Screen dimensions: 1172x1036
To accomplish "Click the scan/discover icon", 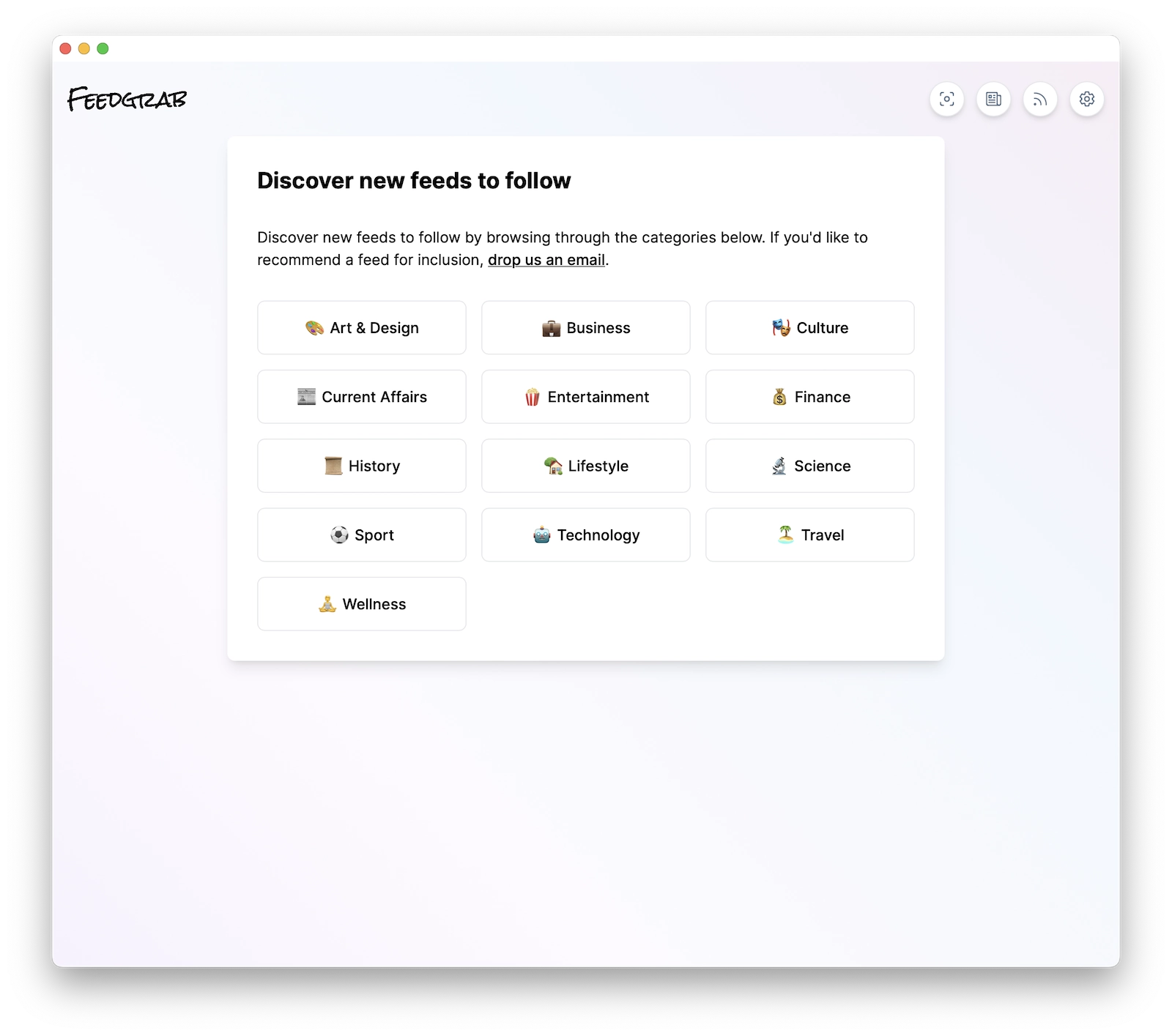I will [x=946, y=100].
